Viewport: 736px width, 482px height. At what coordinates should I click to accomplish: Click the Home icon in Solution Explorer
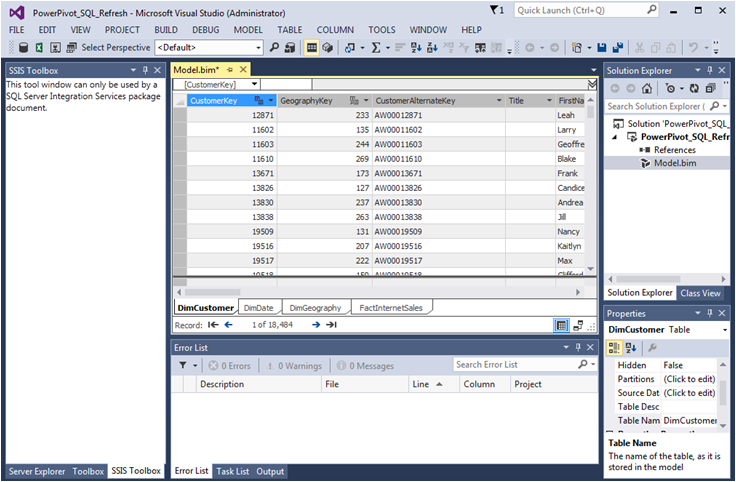tap(647, 88)
